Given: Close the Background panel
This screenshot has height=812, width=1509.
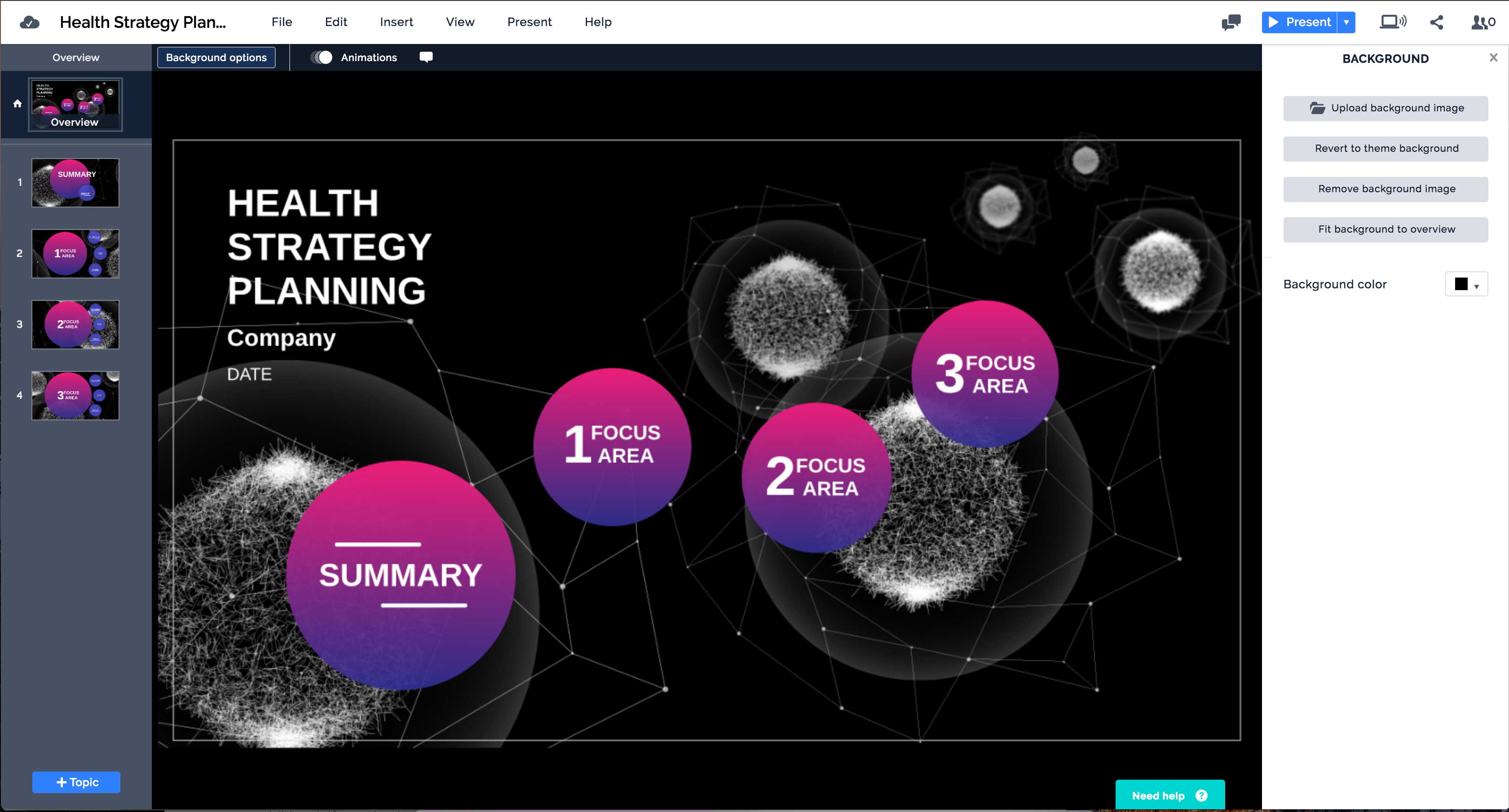Looking at the screenshot, I should 1493,57.
